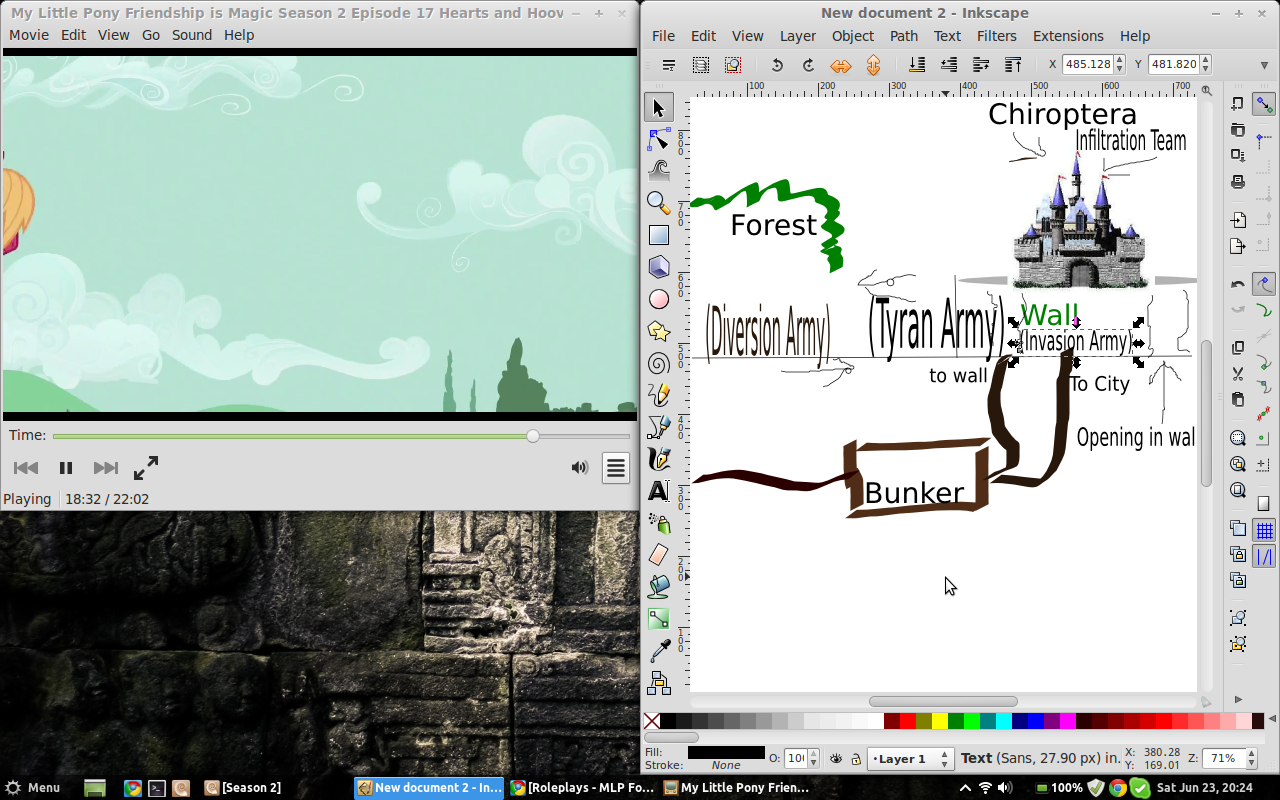The width and height of the screenshot is (1280, 800).
Task: Toggle current layer lock icon
Action: point(856,759)
